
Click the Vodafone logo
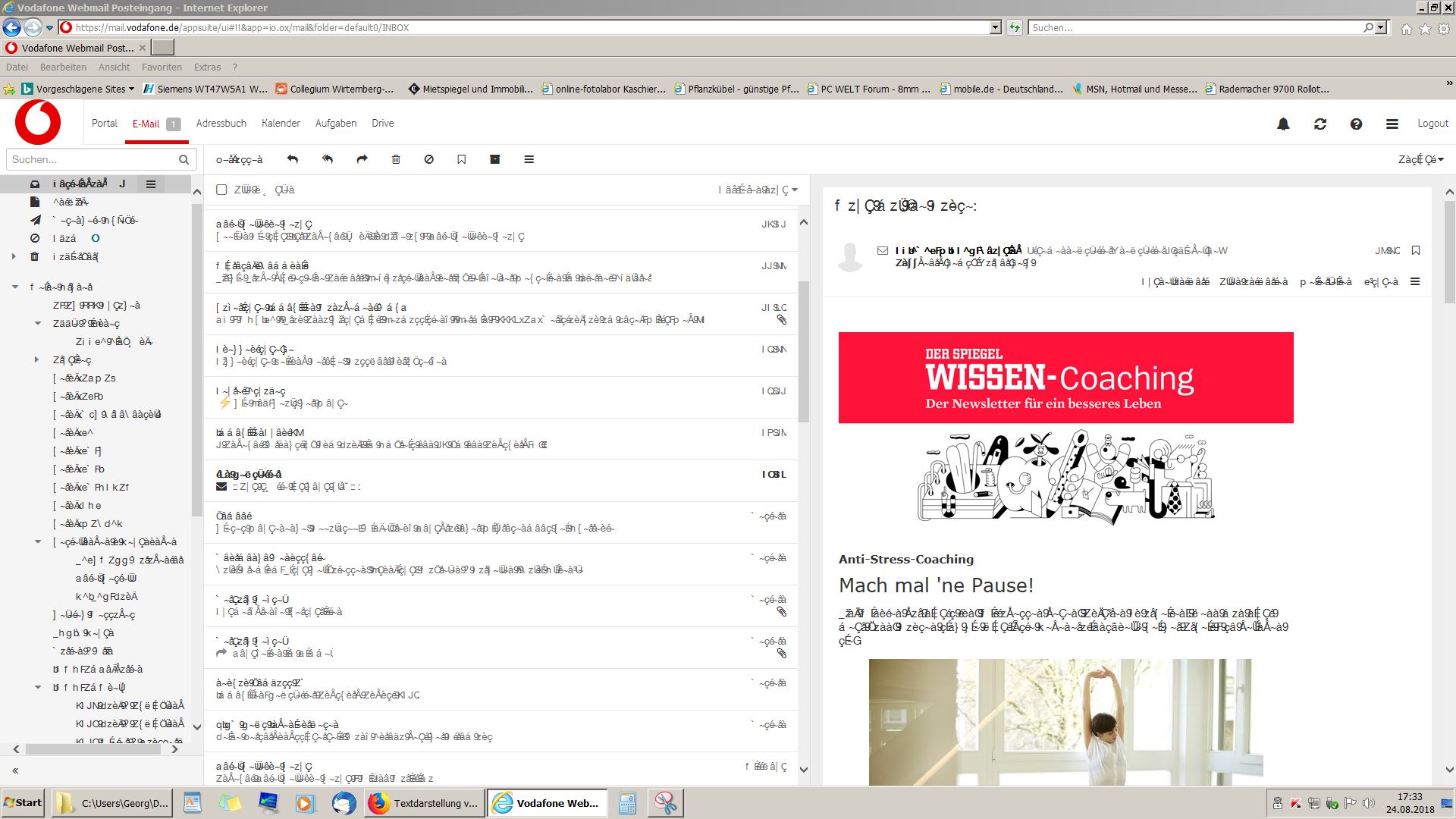click(x=38, y=123)
